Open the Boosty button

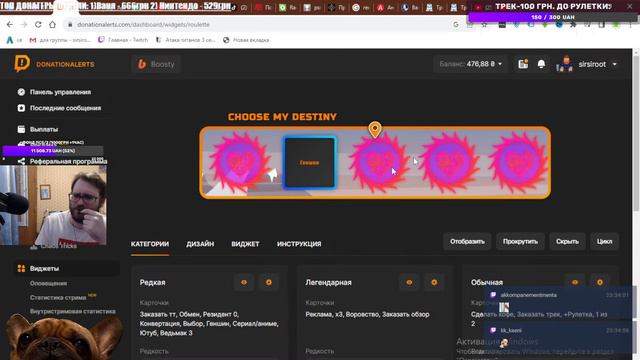coord(156,64)
